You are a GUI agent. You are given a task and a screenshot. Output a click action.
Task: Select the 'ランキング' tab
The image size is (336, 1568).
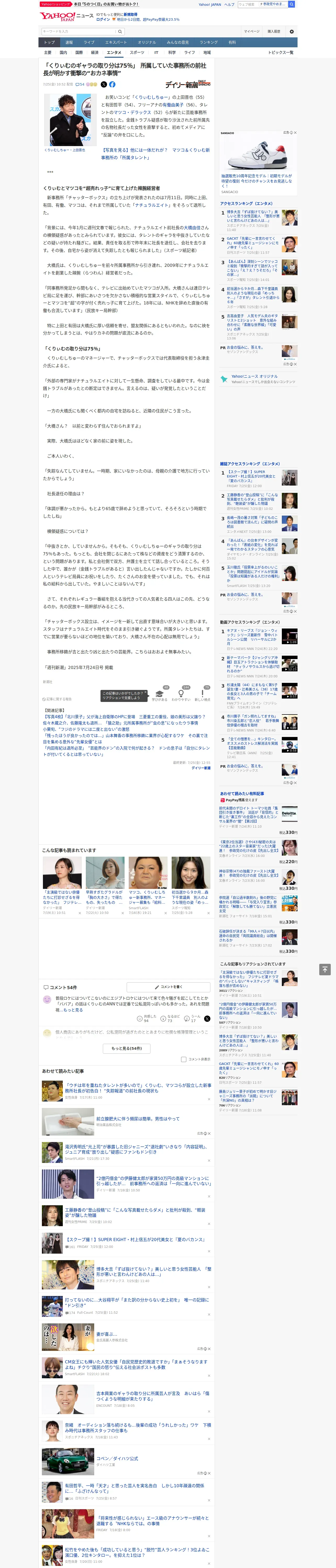coord(209,43)
